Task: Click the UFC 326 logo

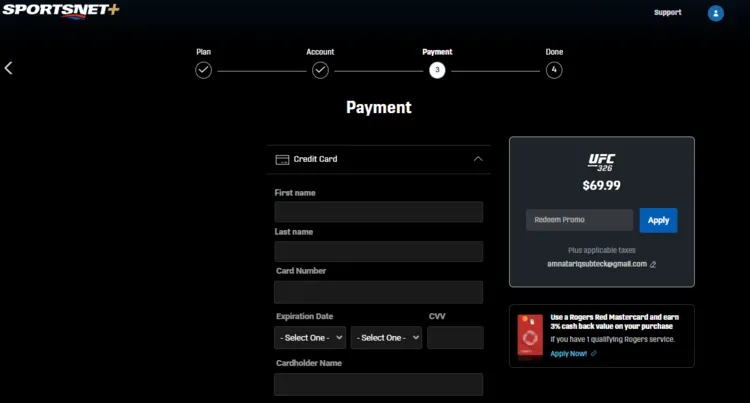Action: coord(601,161)
